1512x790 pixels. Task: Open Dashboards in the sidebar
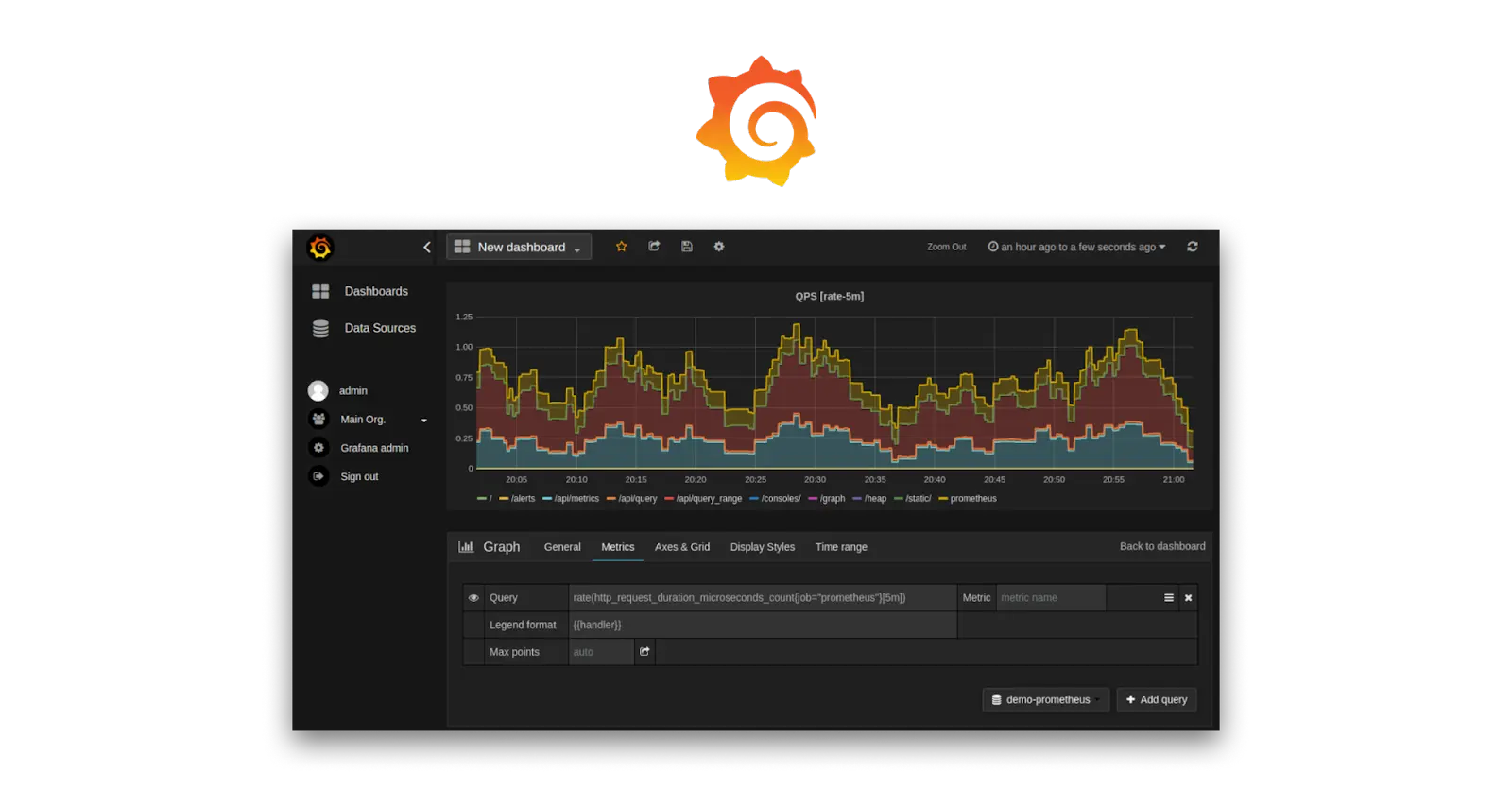(376, 292)
